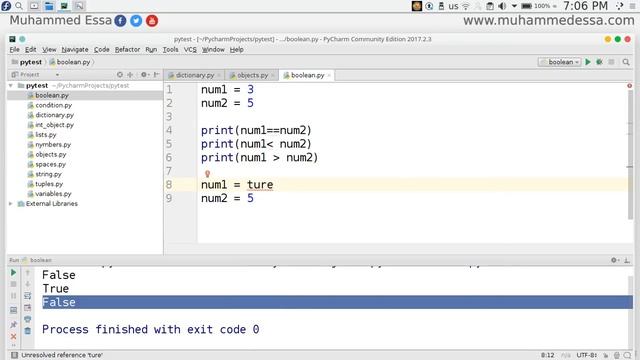Click the 7:06 PM clock
Viewport: 640px width, 360px height.
[x=585, y=6]
